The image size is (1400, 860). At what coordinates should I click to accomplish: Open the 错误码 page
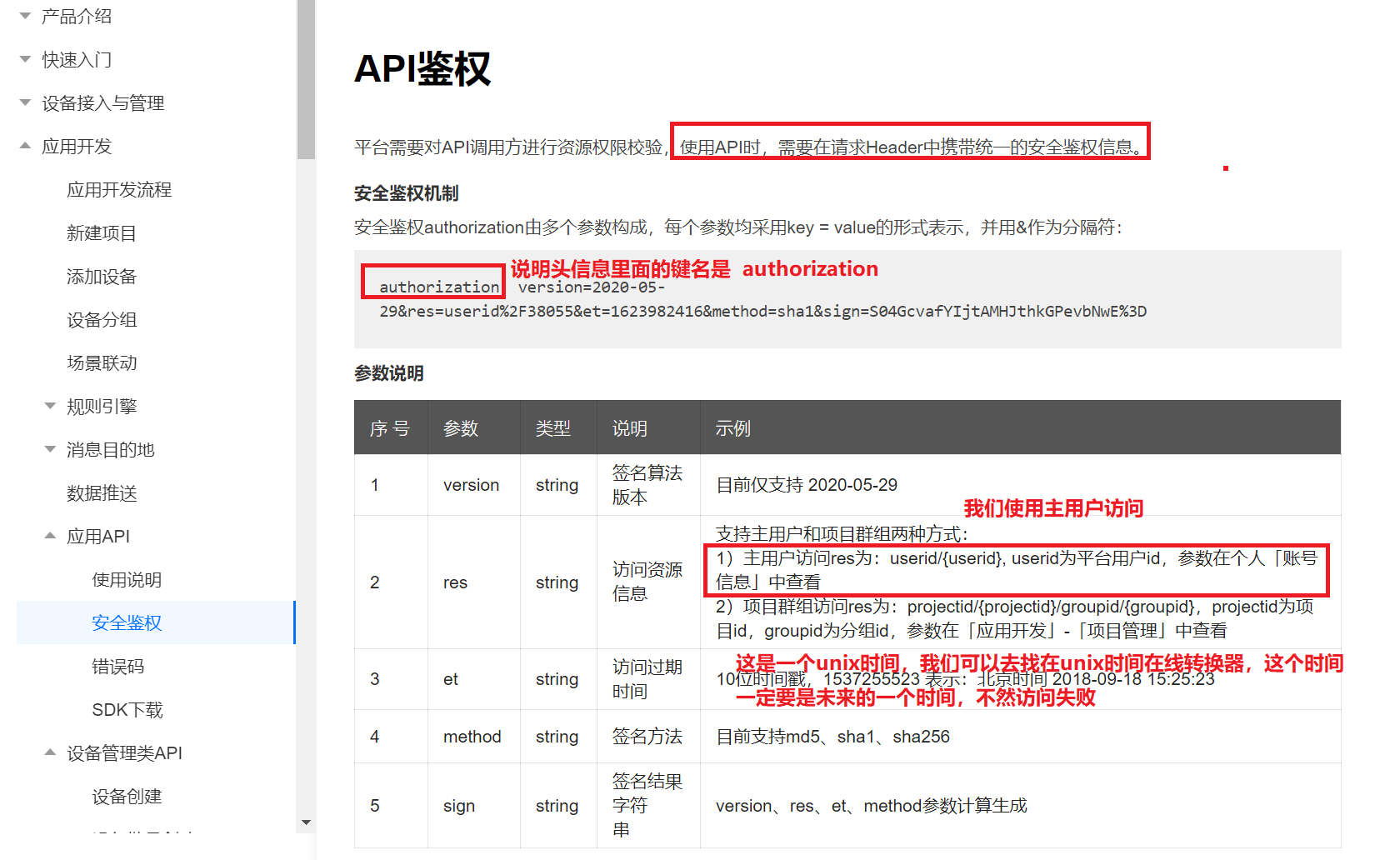click(x=117, y=667)
